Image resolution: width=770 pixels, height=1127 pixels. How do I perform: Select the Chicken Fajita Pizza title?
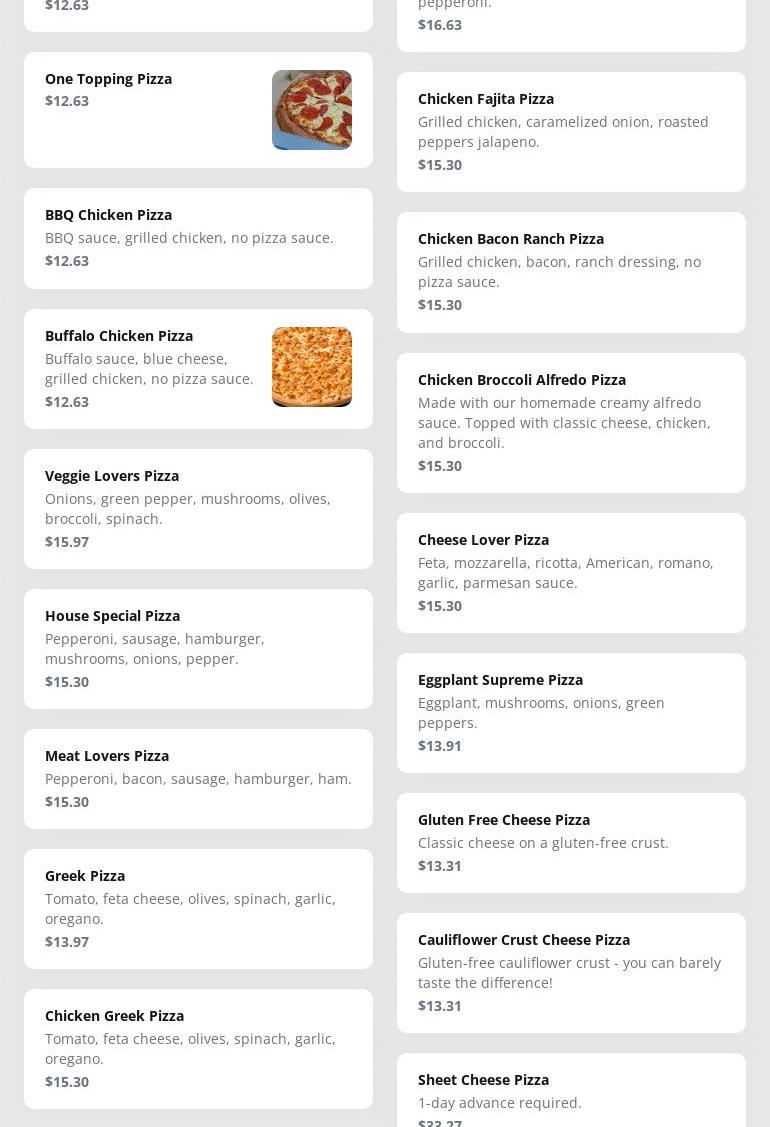[486, 99]
